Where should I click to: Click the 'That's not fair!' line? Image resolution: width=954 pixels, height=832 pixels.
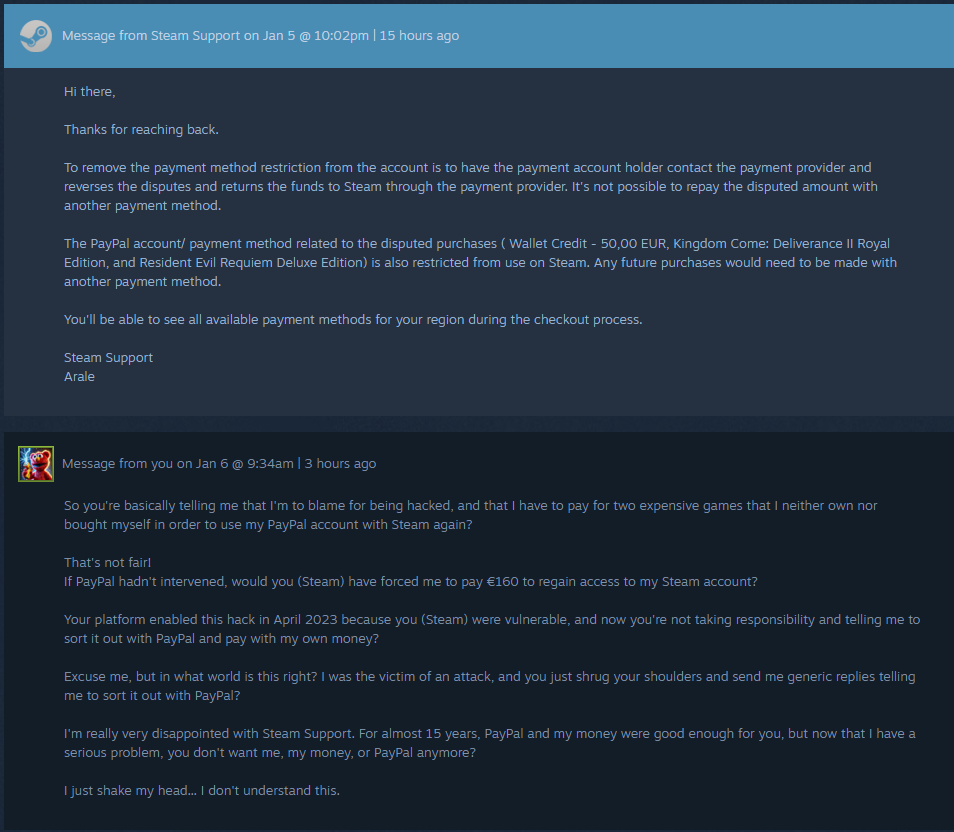(x=107, y=562)
